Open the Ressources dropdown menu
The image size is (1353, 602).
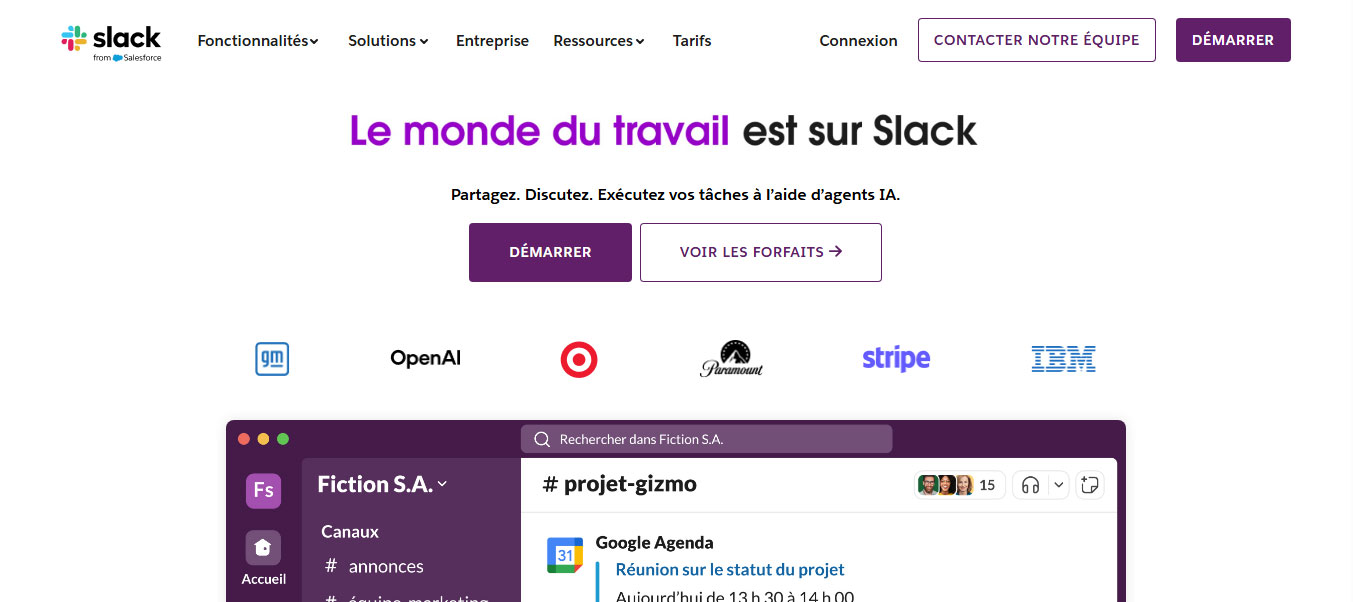tap(598, 41)
